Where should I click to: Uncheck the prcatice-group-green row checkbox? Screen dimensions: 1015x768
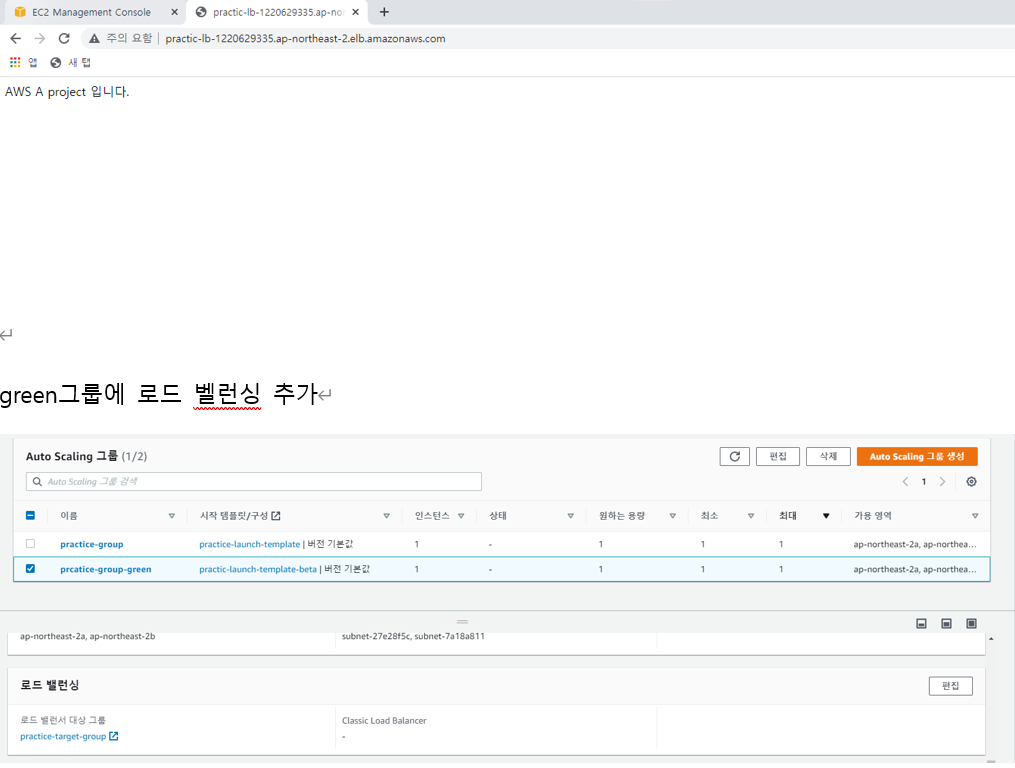tap(30, 569)
